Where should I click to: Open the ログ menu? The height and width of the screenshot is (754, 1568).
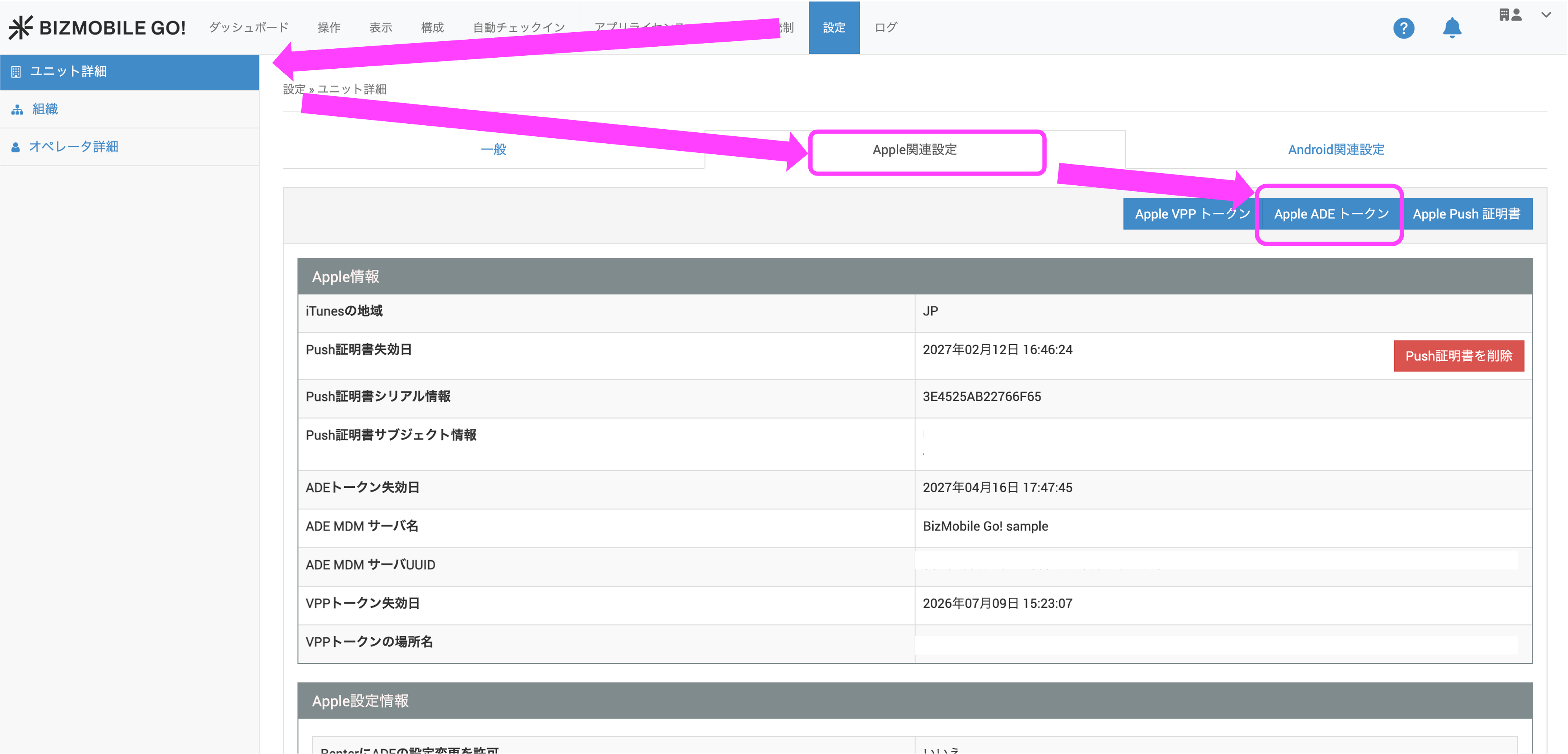(886, 27)
